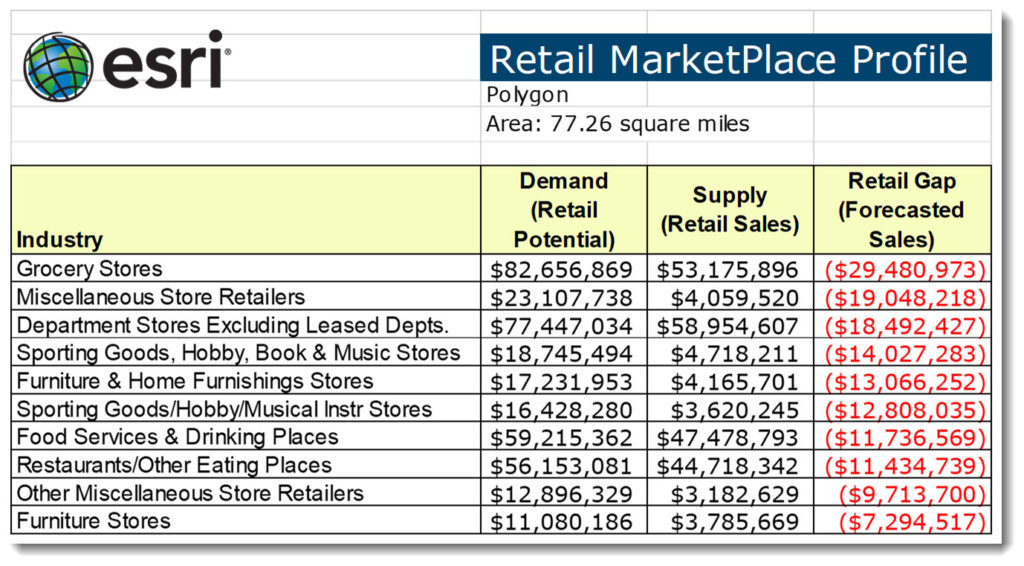
Task: Select Grocery Stores demand value $82,656,869
Action: (x=561, y=270)
